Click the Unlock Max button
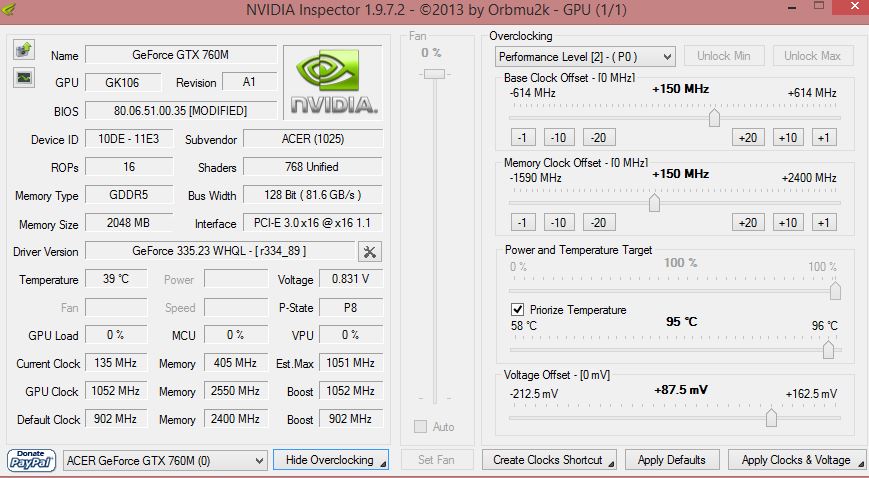869x478 pixels. pos(812,56)
